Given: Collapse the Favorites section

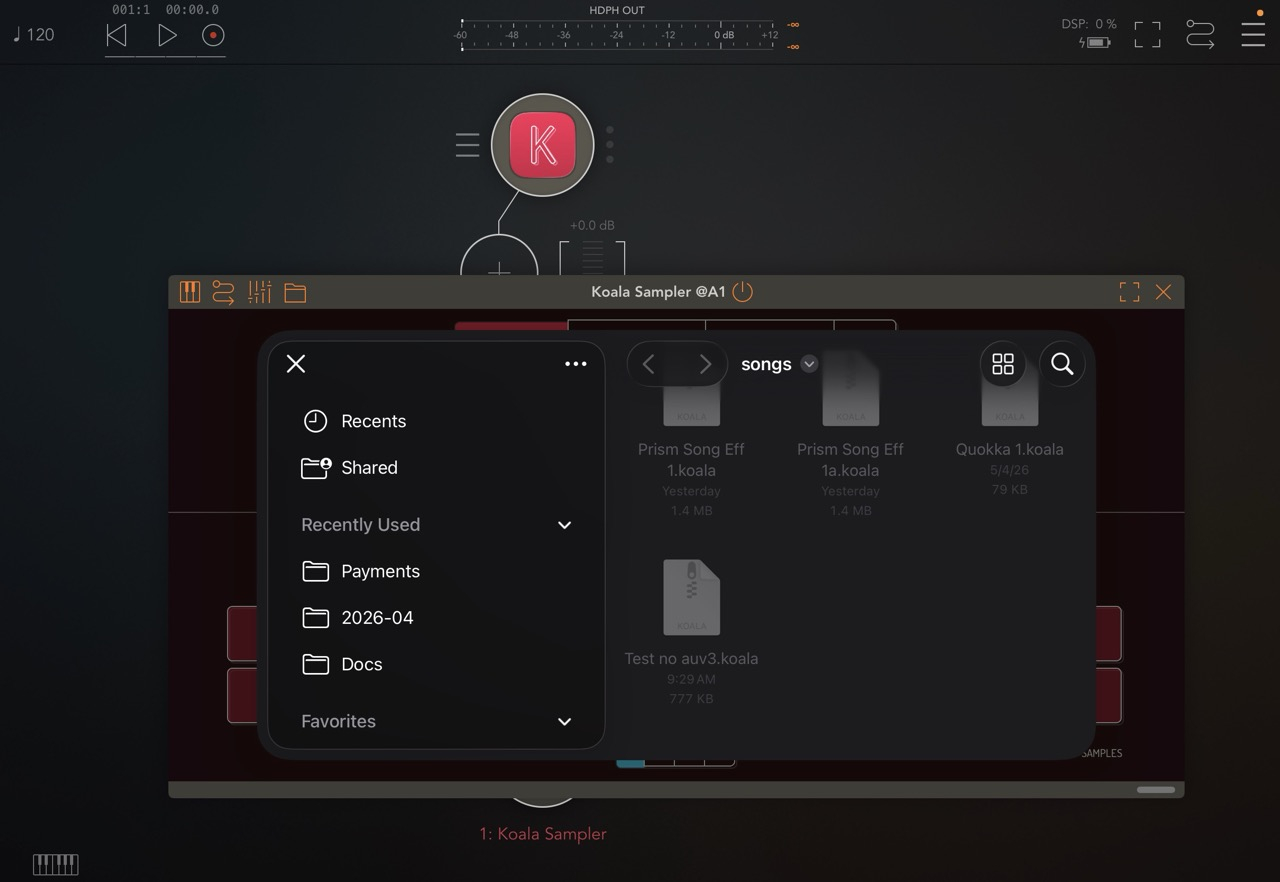Looking at the screenshot, I should tap(564, 721).
